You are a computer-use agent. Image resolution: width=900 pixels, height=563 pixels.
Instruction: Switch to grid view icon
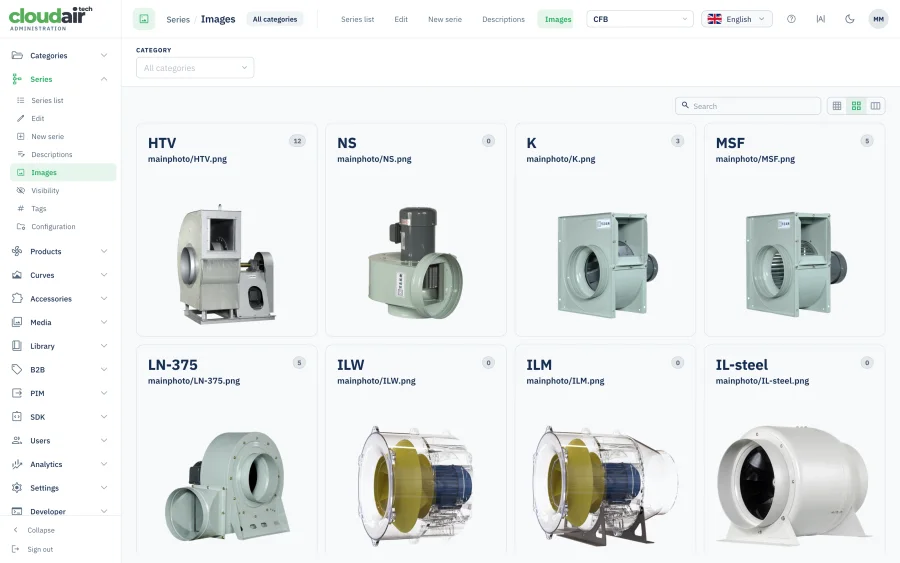[x=856, y=106]
